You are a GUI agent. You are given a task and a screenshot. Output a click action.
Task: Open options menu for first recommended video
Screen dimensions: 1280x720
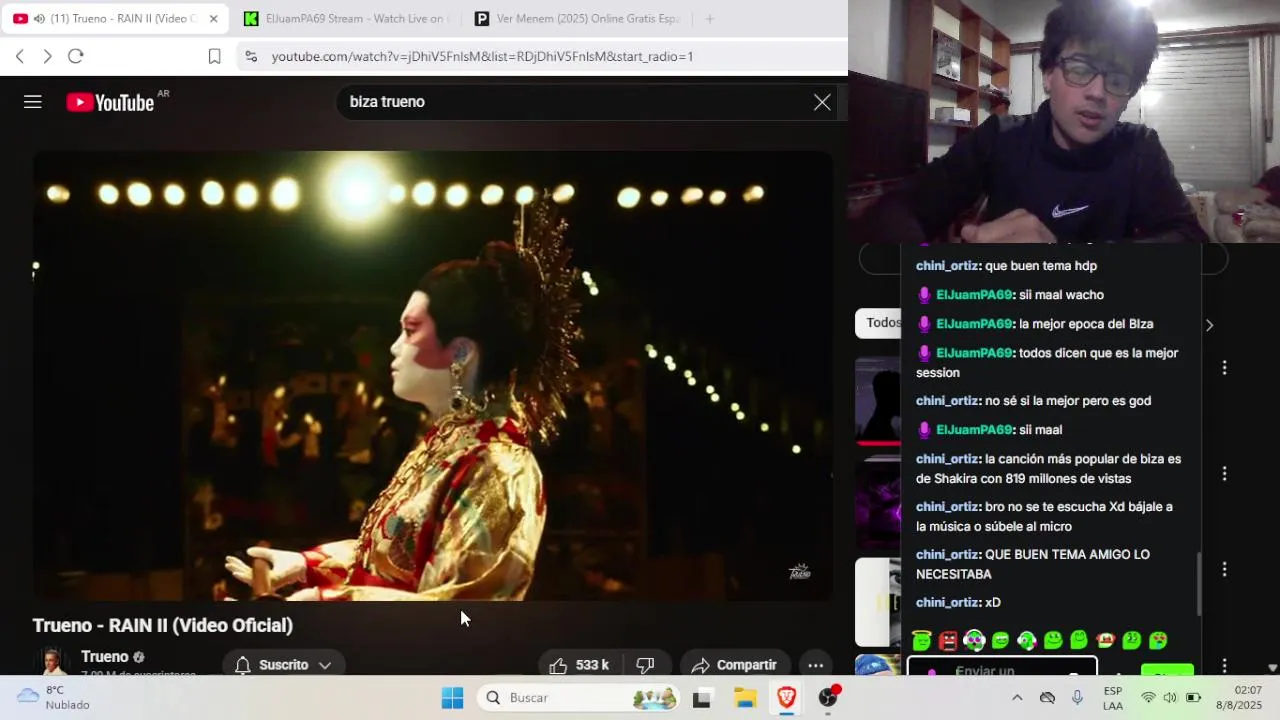tap(1224, 368)
